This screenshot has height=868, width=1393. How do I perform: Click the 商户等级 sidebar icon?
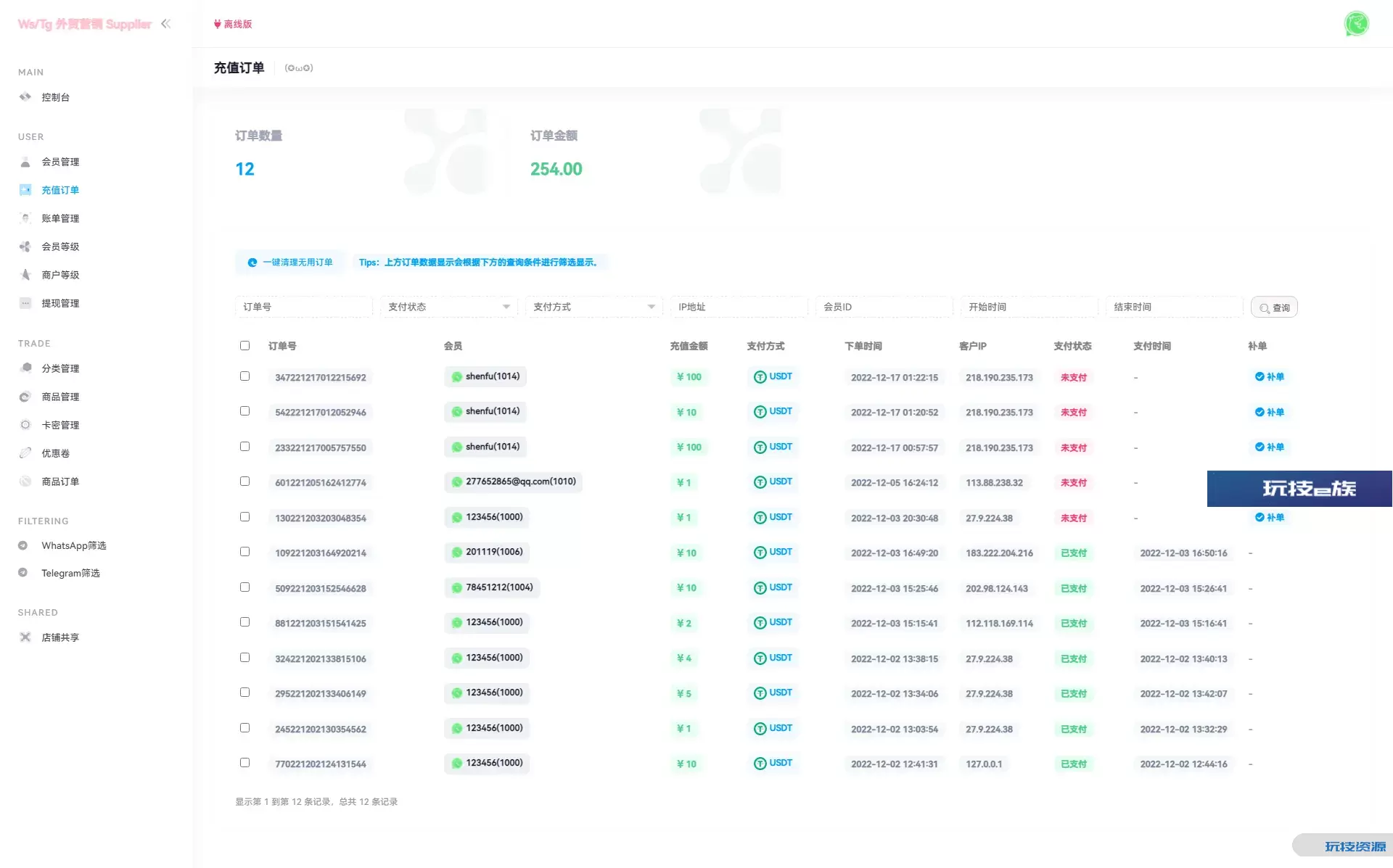click(x=25, y=275)
